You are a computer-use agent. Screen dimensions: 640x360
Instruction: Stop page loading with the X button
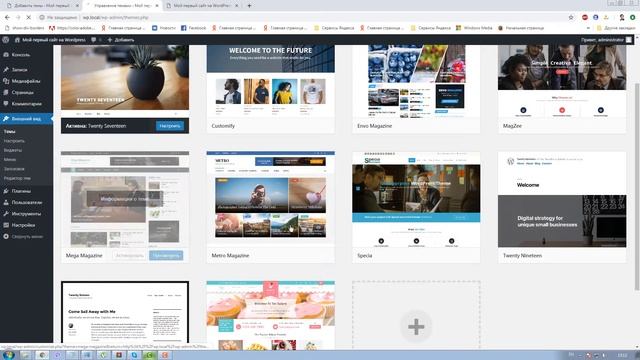28,18
